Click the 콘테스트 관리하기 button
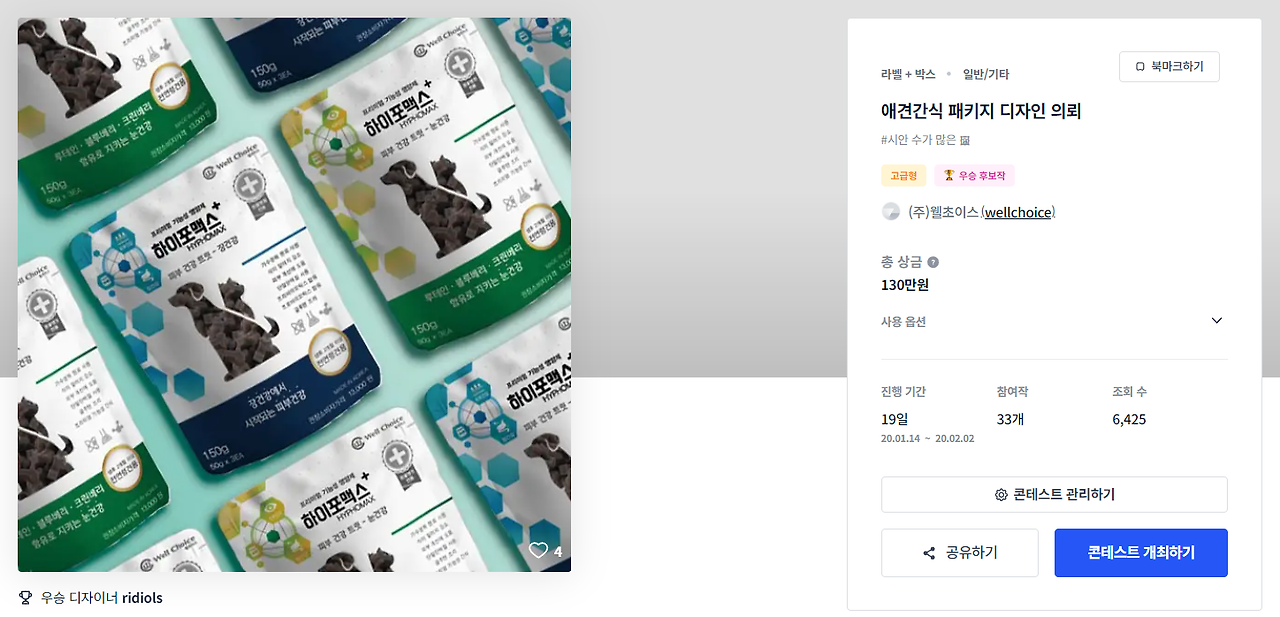 [1054, 495]
